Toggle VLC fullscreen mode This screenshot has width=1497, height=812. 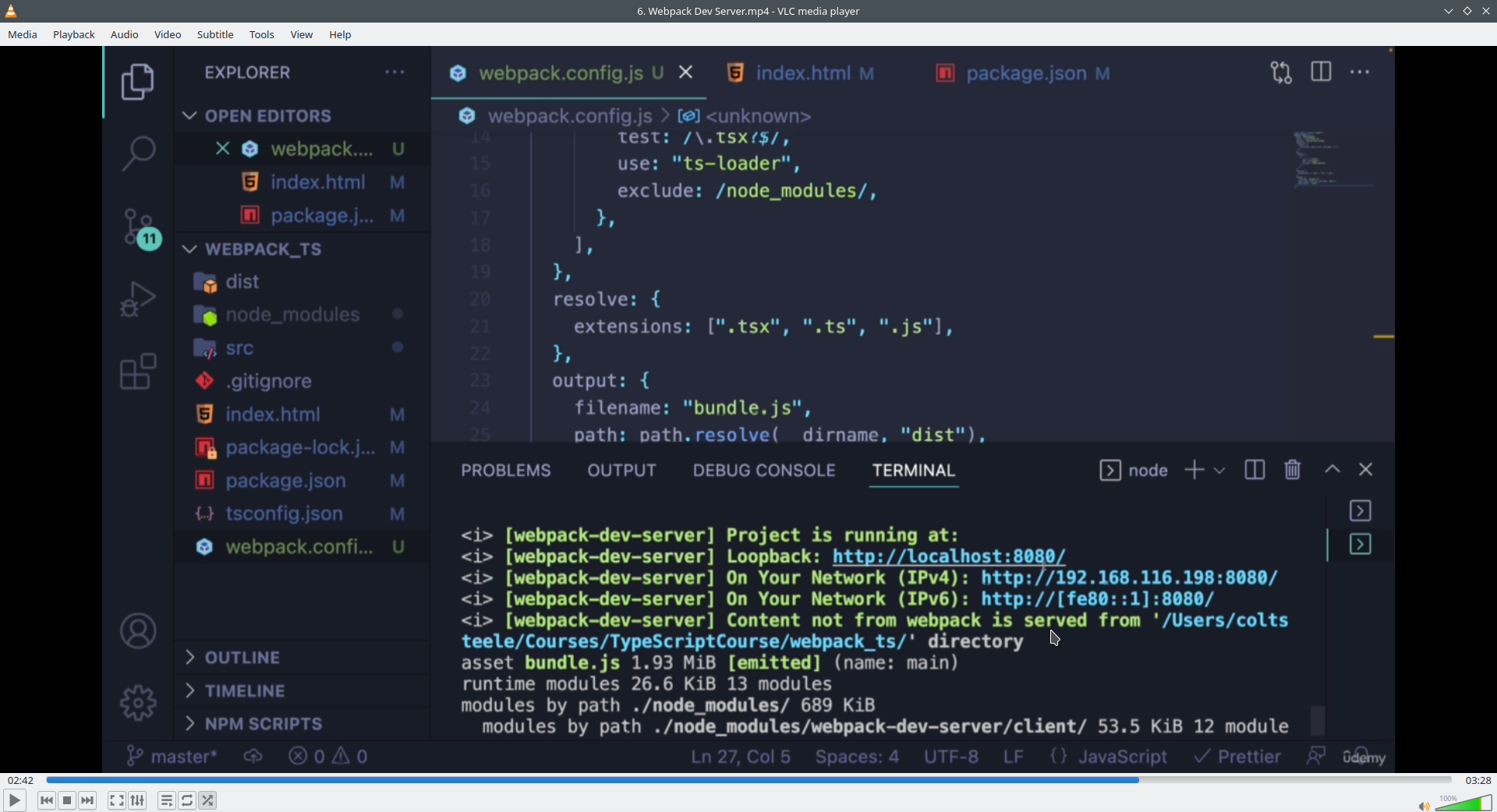click(117, 800)
